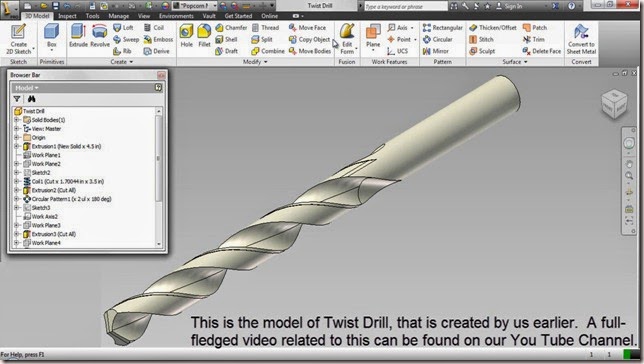644x364 pixels.
Task: Select the Mirror pattern tool
Action: click(435, 51)
